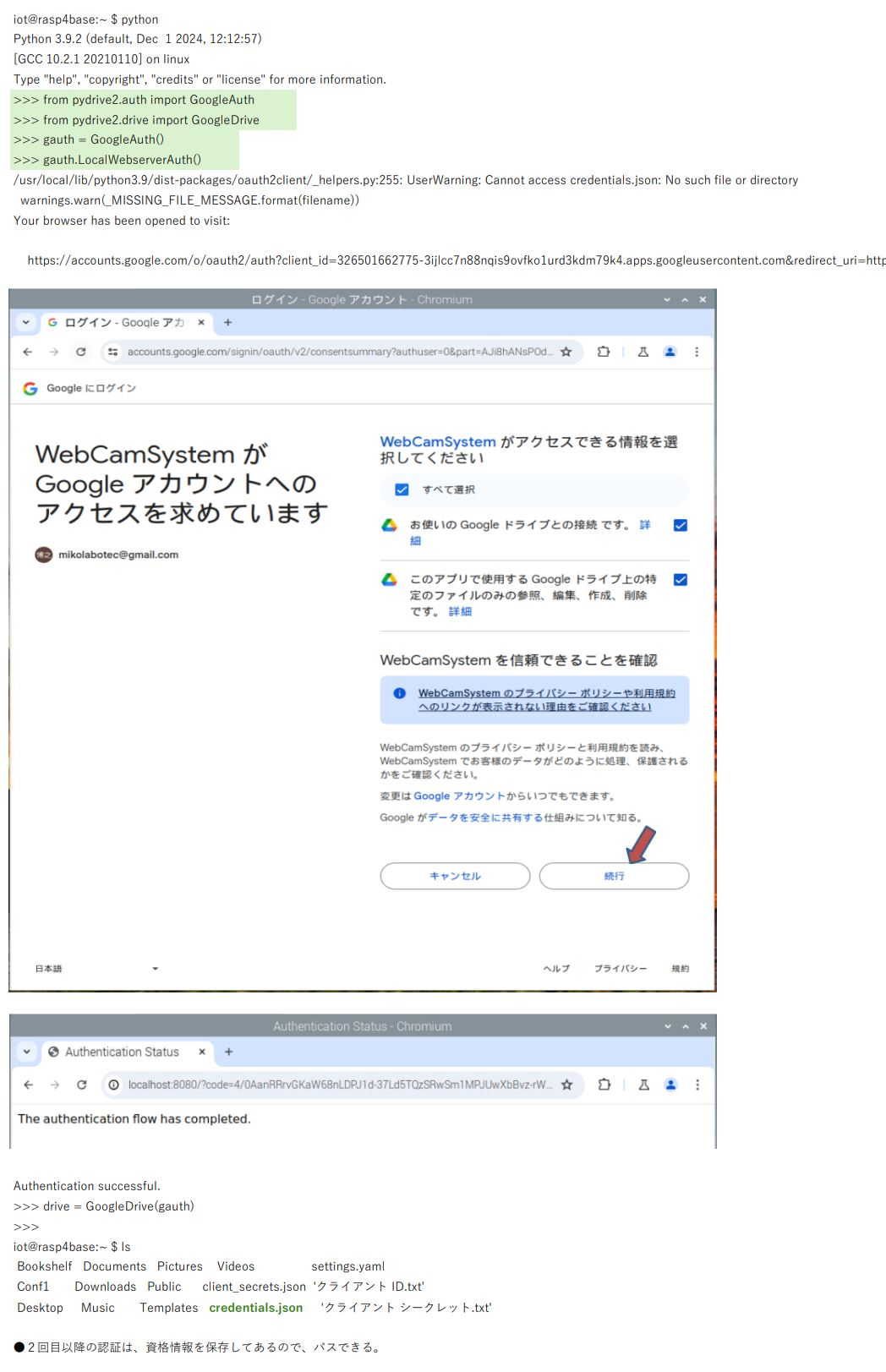
Task: Open 日本語 language dropdown
Action: click(x=97, y=969)
